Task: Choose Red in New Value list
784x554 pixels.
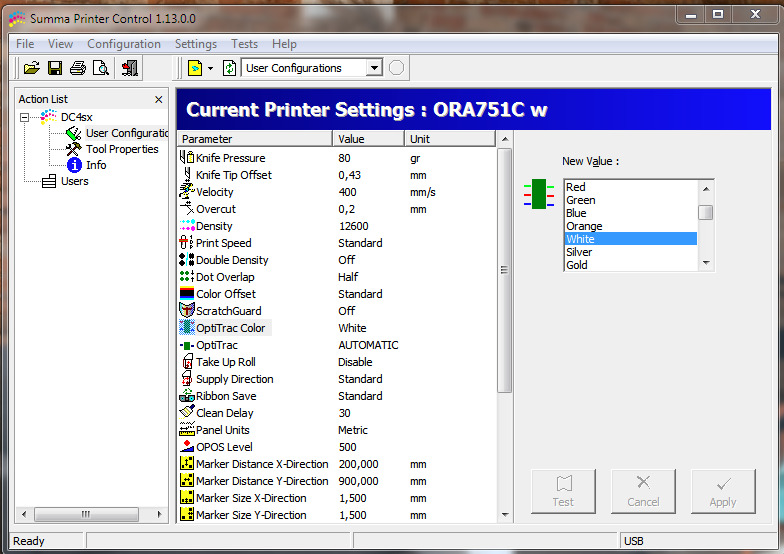Action: point(631,187)
